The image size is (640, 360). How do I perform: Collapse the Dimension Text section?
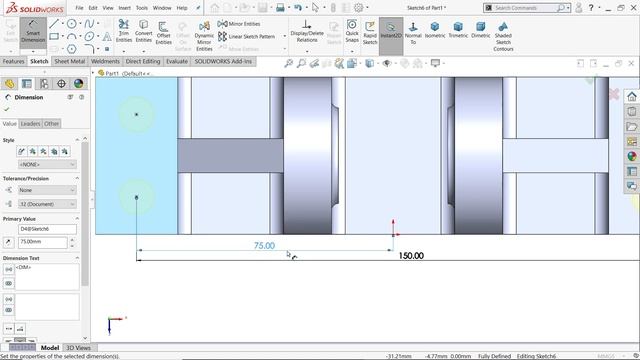coord(77,258)
